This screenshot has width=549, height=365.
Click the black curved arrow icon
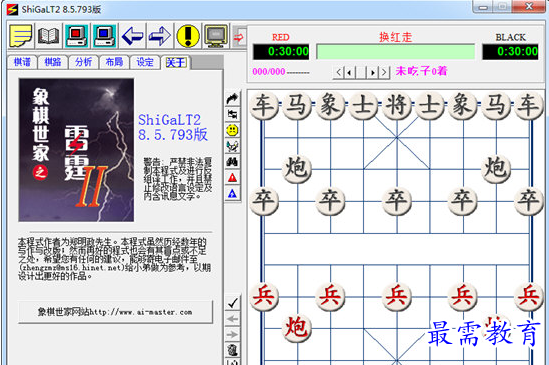point(232,98)
